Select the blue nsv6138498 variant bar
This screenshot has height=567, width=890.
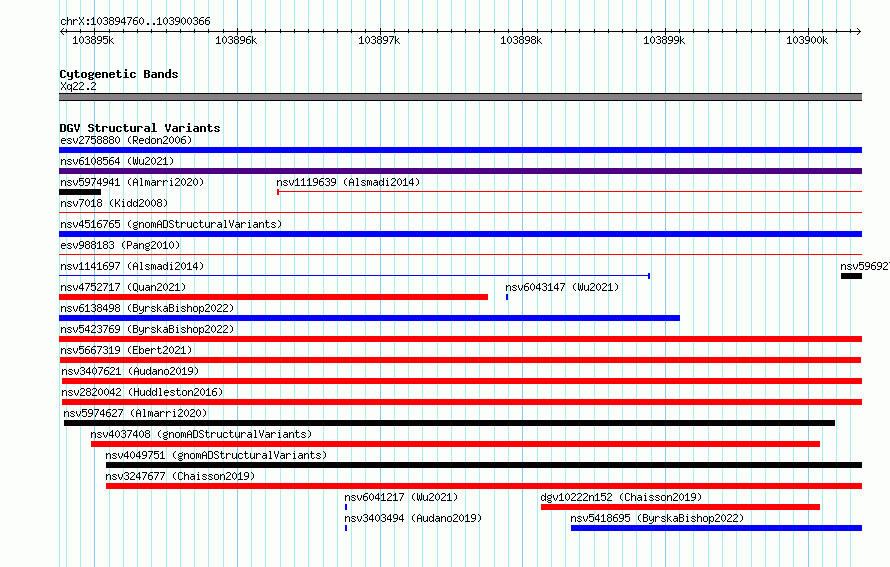pos(370,318)
